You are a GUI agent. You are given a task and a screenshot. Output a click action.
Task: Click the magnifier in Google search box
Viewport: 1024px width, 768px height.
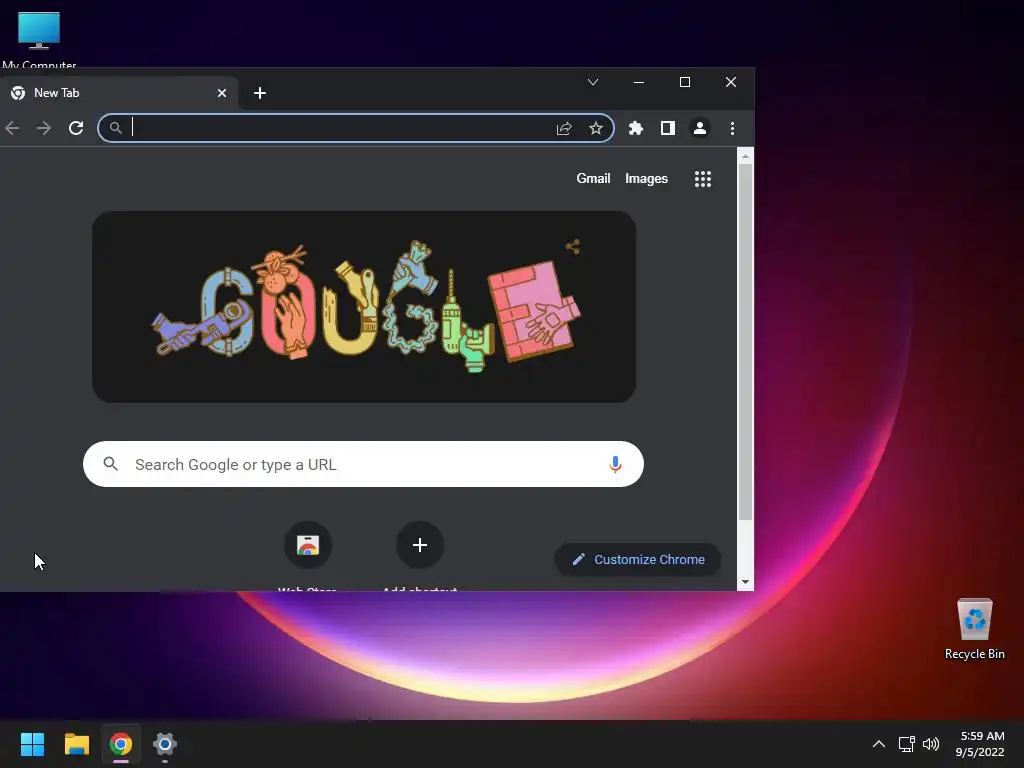pos(111,464)
